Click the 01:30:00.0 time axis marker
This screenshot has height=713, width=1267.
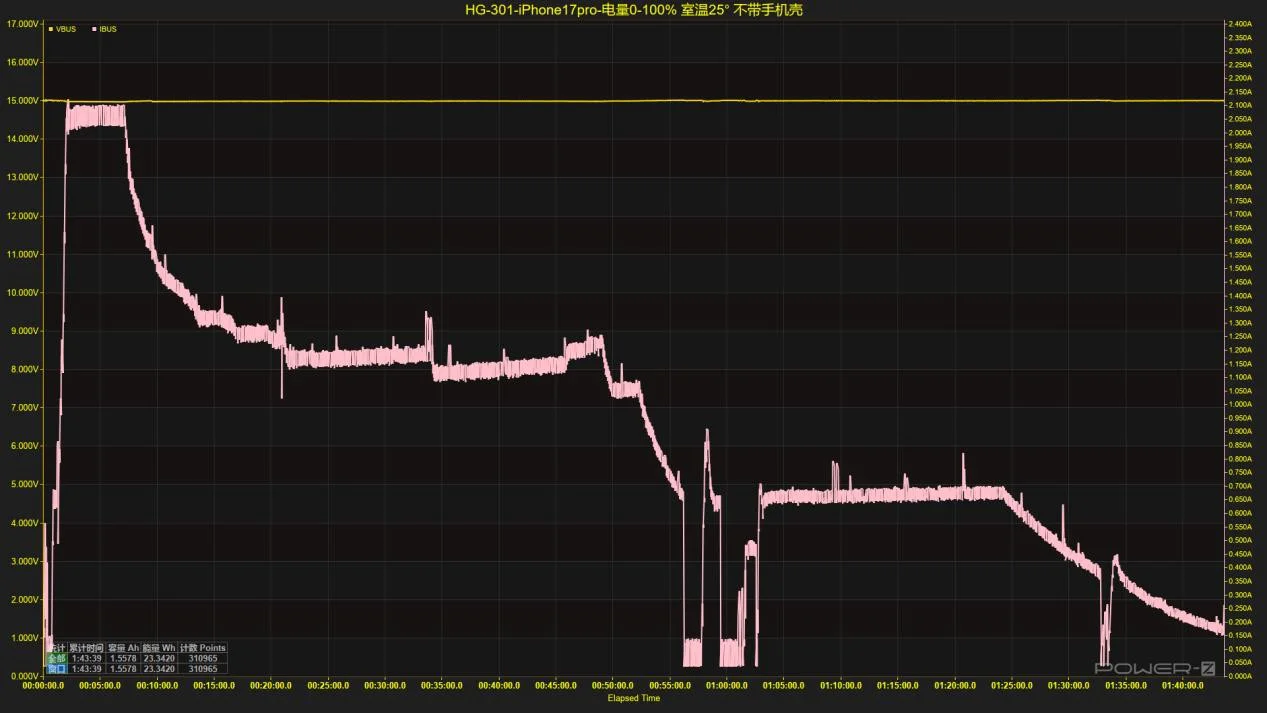(1068, 686)
